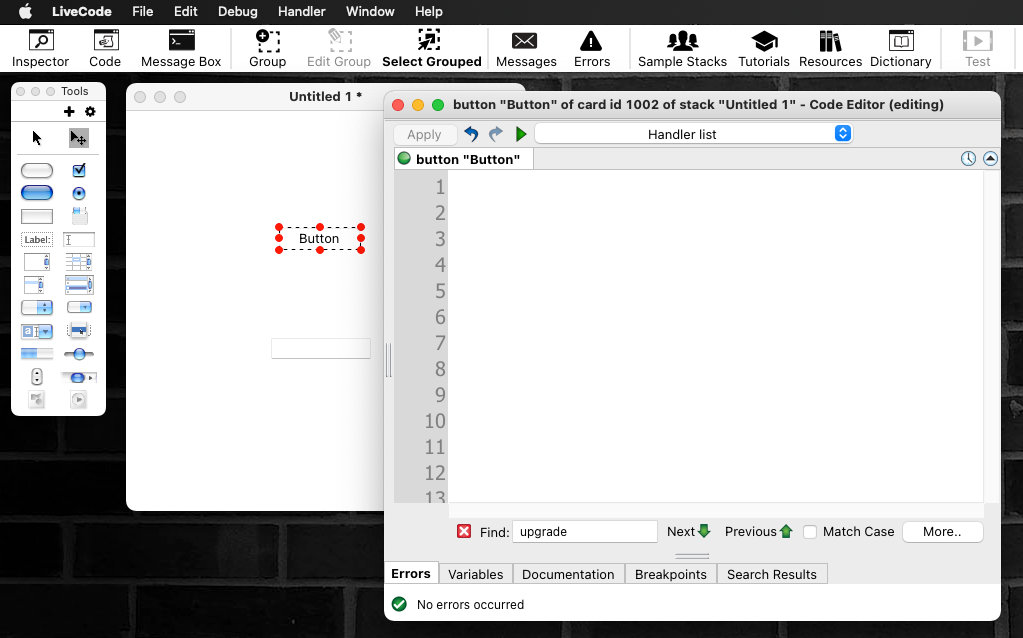Open the Handler list dropdown
The image size is (1023, 638).
click(694, 134)
